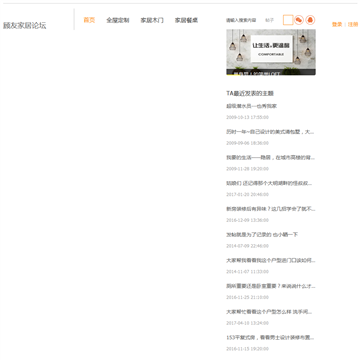Open thread 发帖就是为了记录的 也小晒一下

click(x=262, y=235)
